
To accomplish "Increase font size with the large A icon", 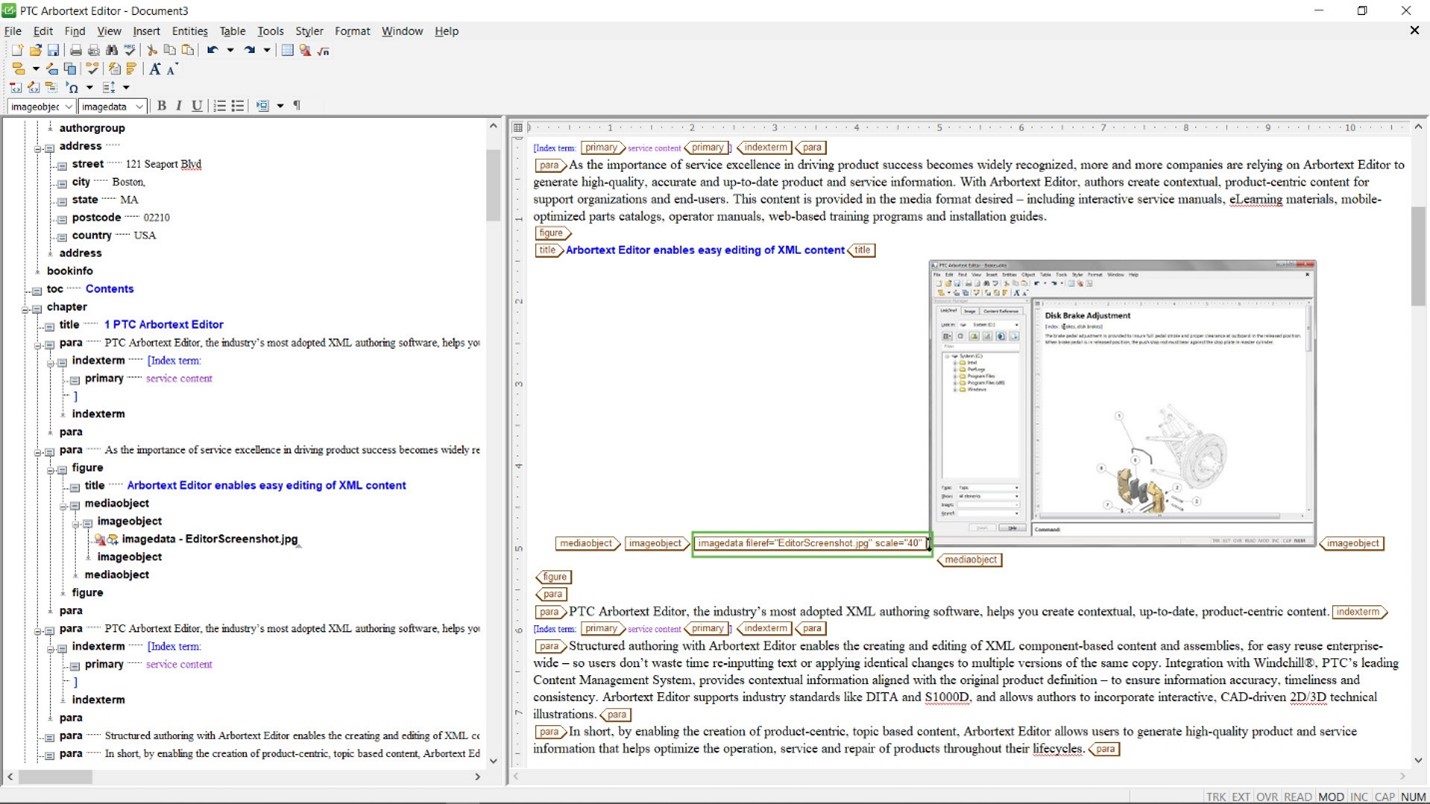I will (x=155, y=69).
